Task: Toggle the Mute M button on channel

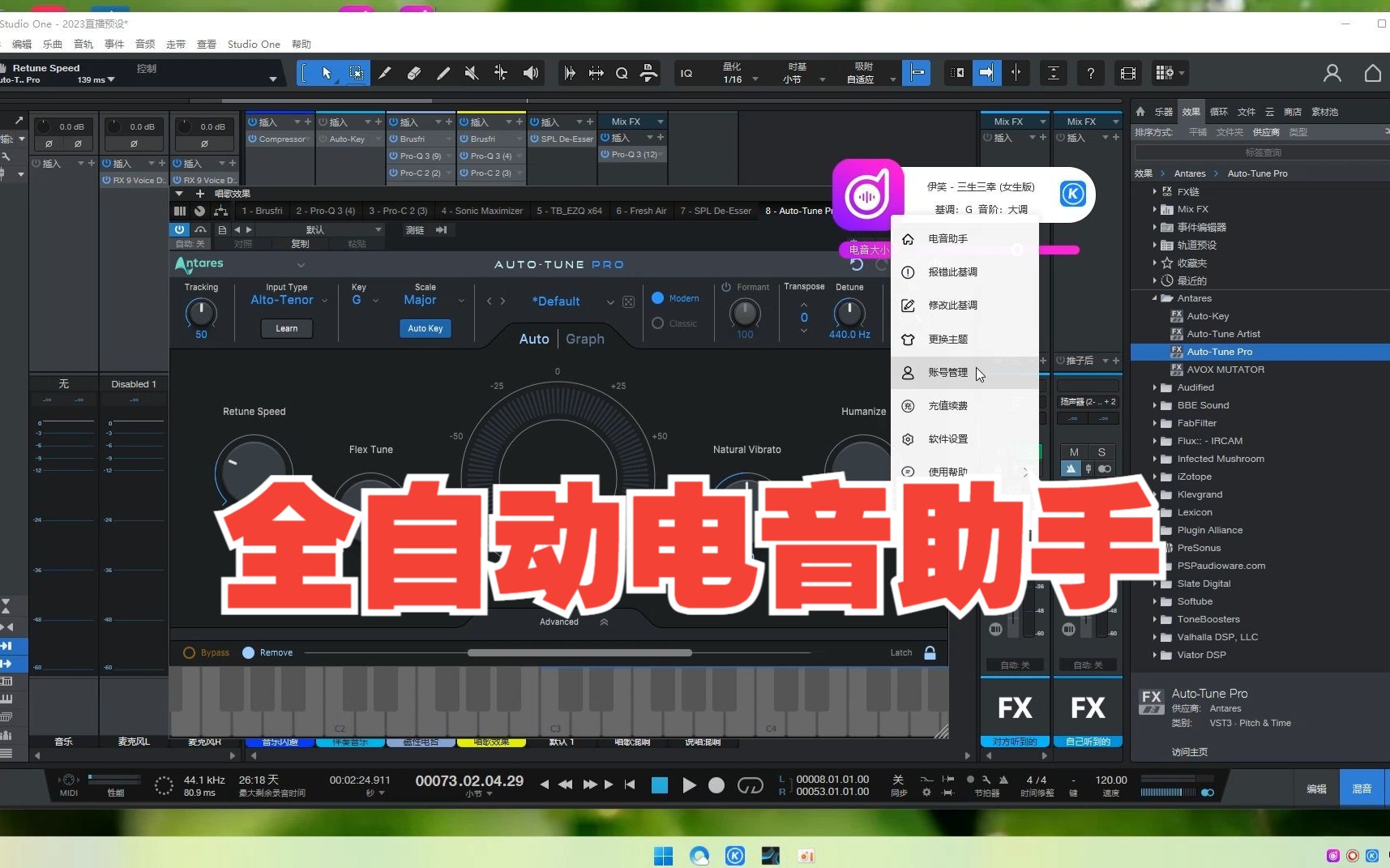Action: [x=1074, y=452]
